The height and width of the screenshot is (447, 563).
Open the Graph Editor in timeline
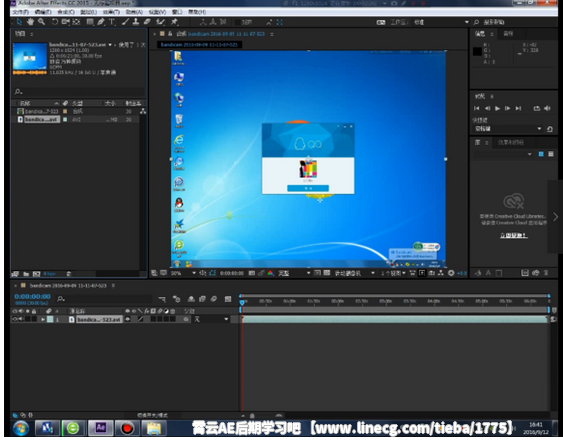point(228,299)
